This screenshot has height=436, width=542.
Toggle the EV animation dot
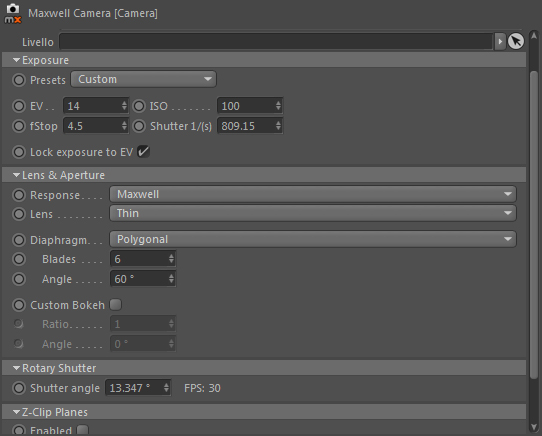pos(19,106)
